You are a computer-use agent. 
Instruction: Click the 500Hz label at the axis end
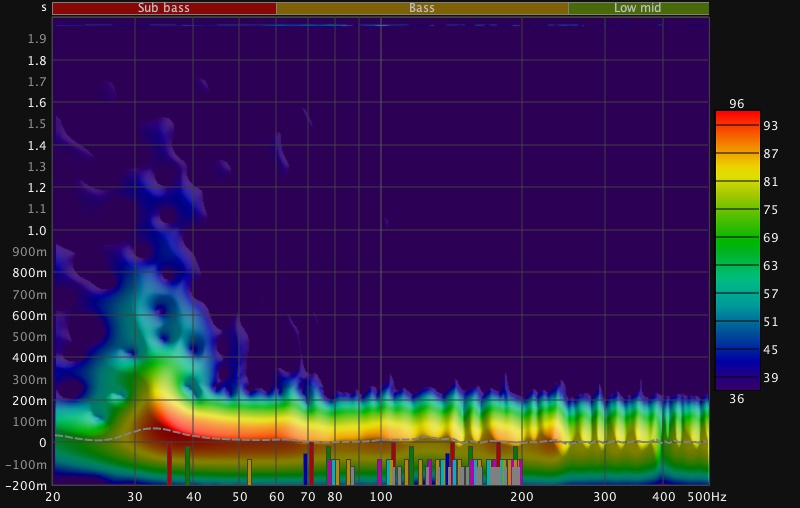tap(708, 496)
